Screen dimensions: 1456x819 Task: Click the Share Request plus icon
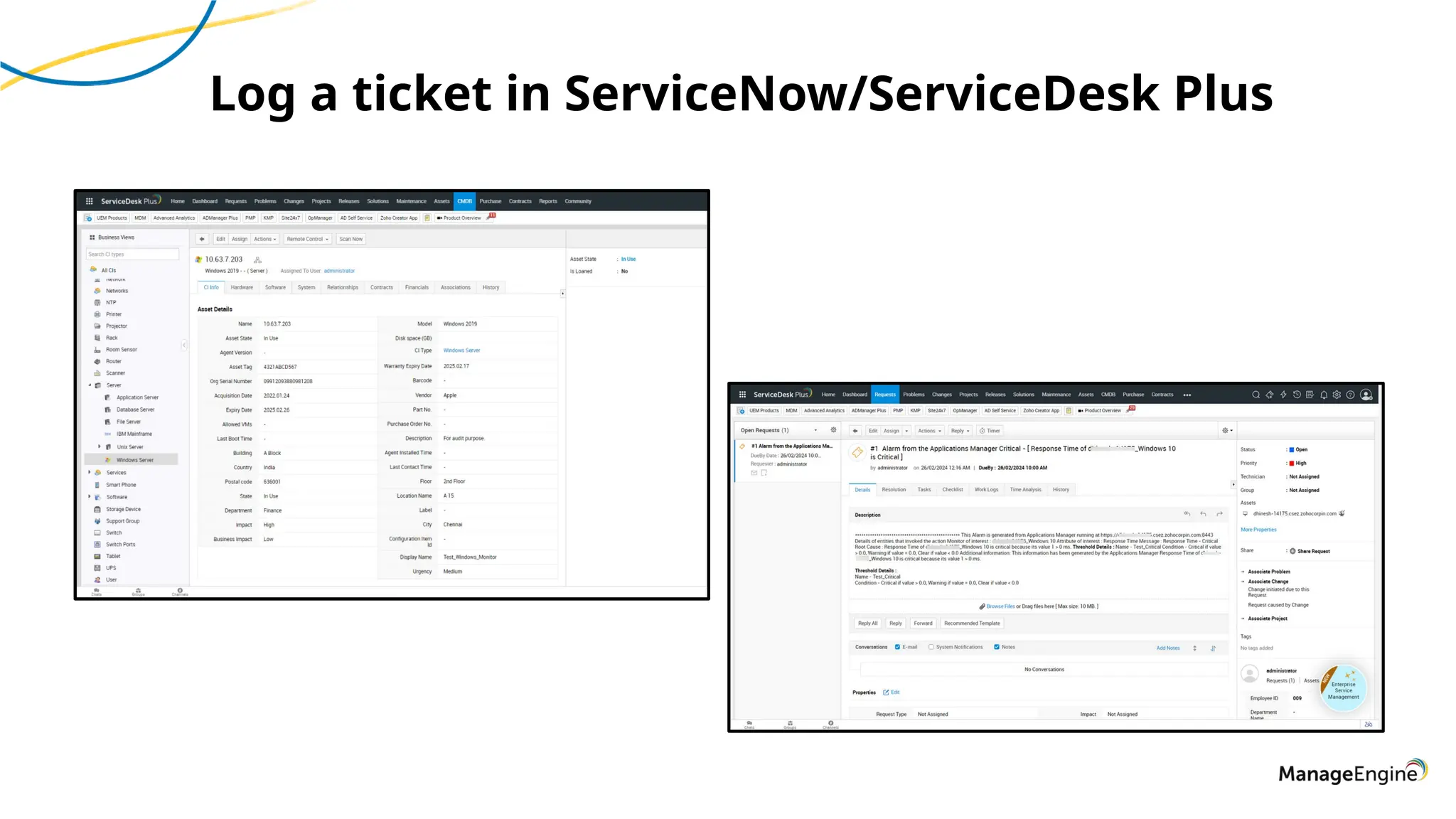(1292, 551)
